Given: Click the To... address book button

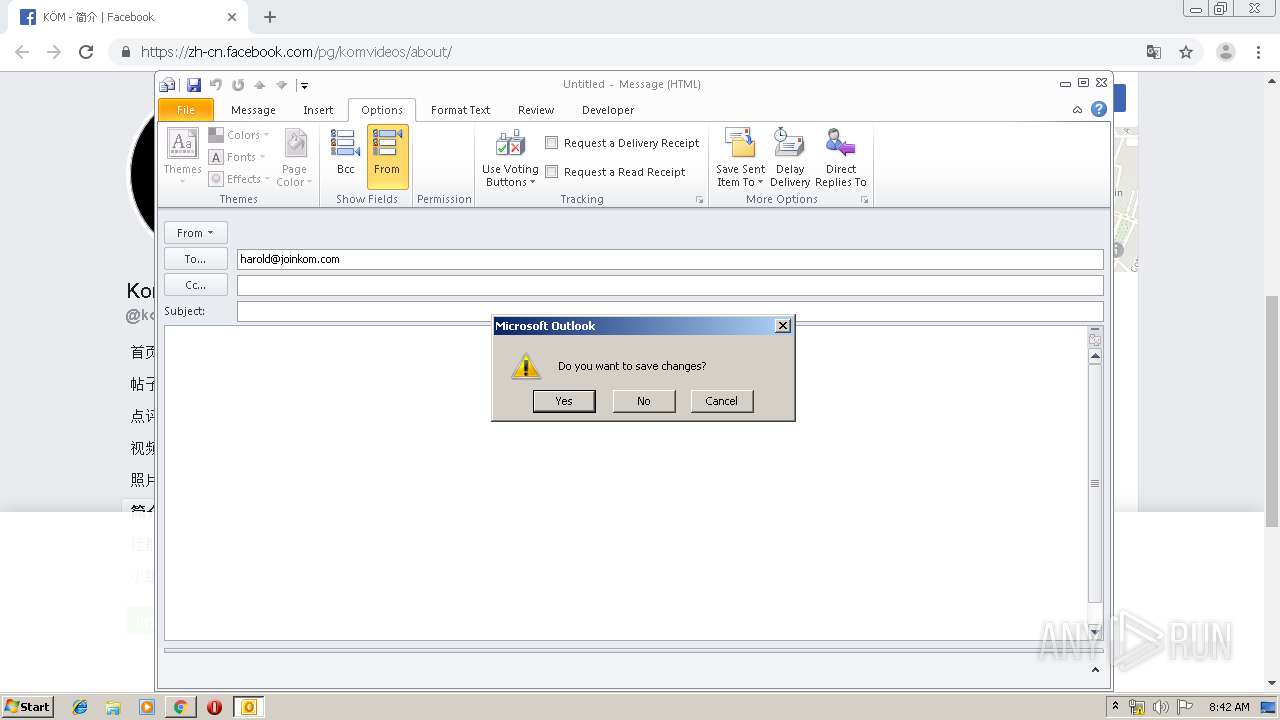Looking at the screenshot, I should [196, 259].
